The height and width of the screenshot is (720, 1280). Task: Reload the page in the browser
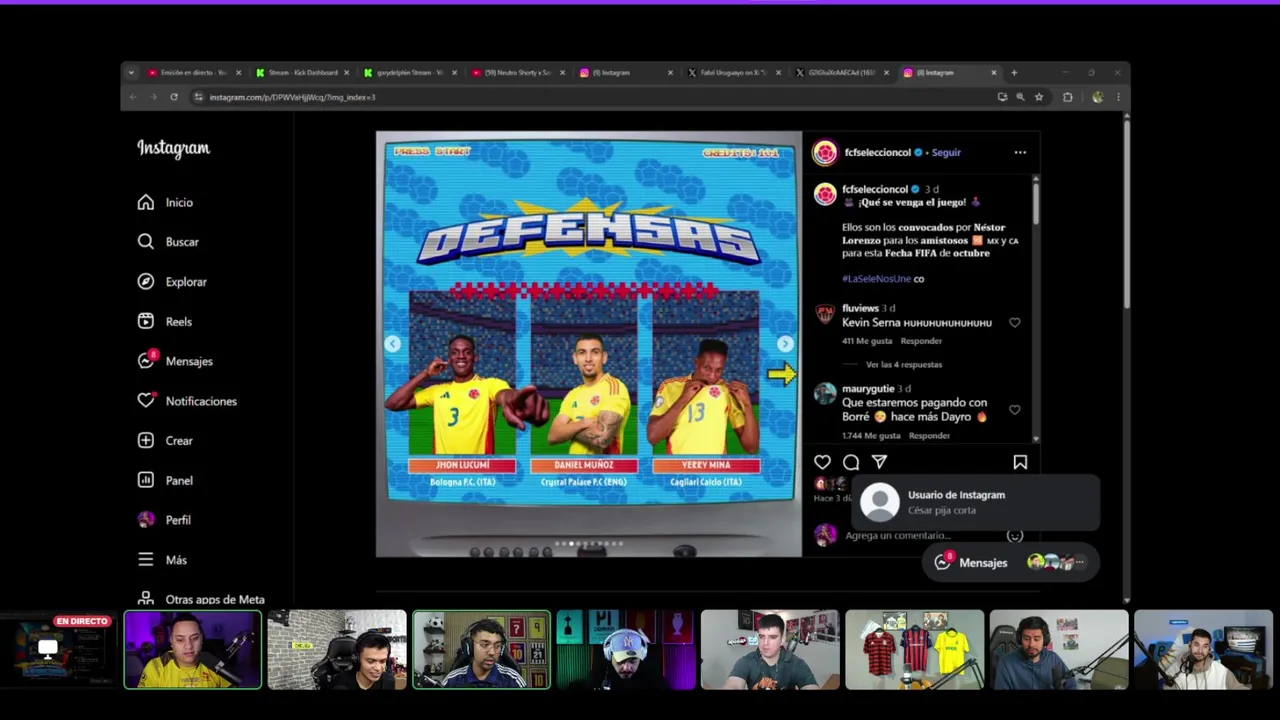[174, 97]
